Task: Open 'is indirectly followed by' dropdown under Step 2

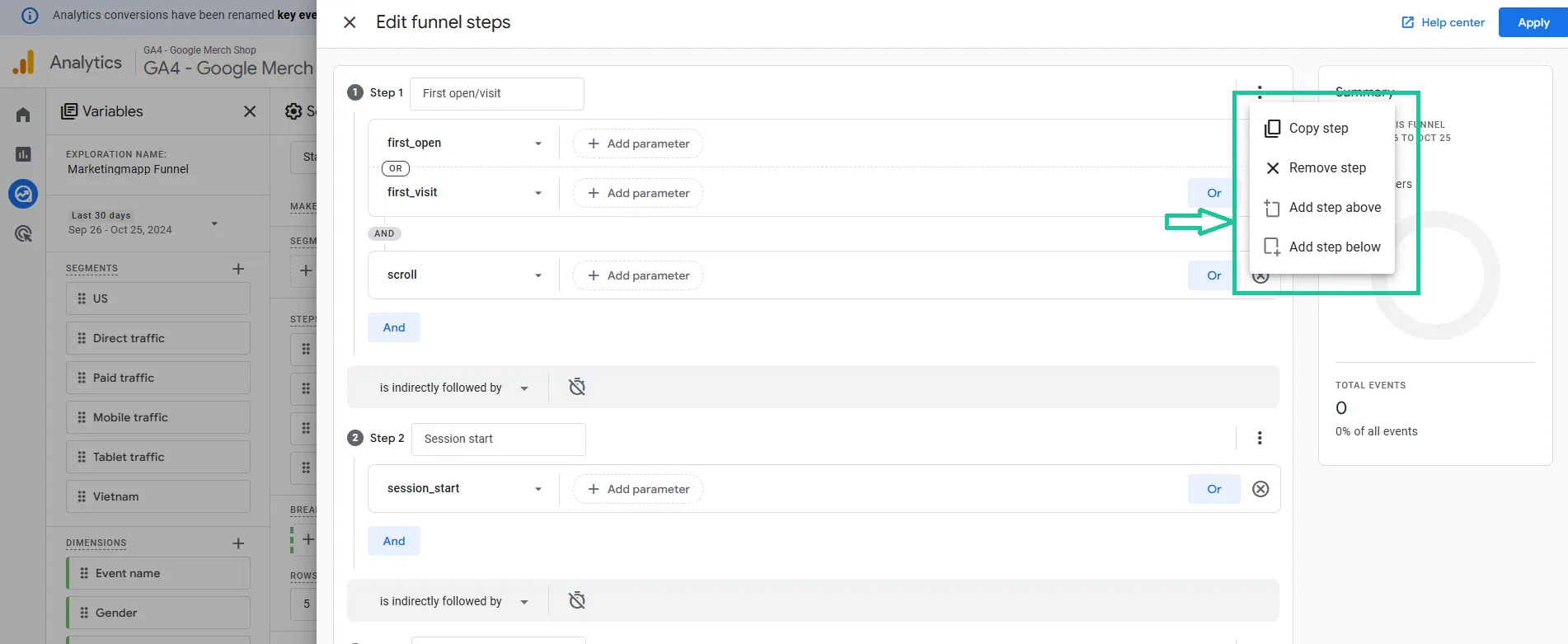Action: [453, 601]
